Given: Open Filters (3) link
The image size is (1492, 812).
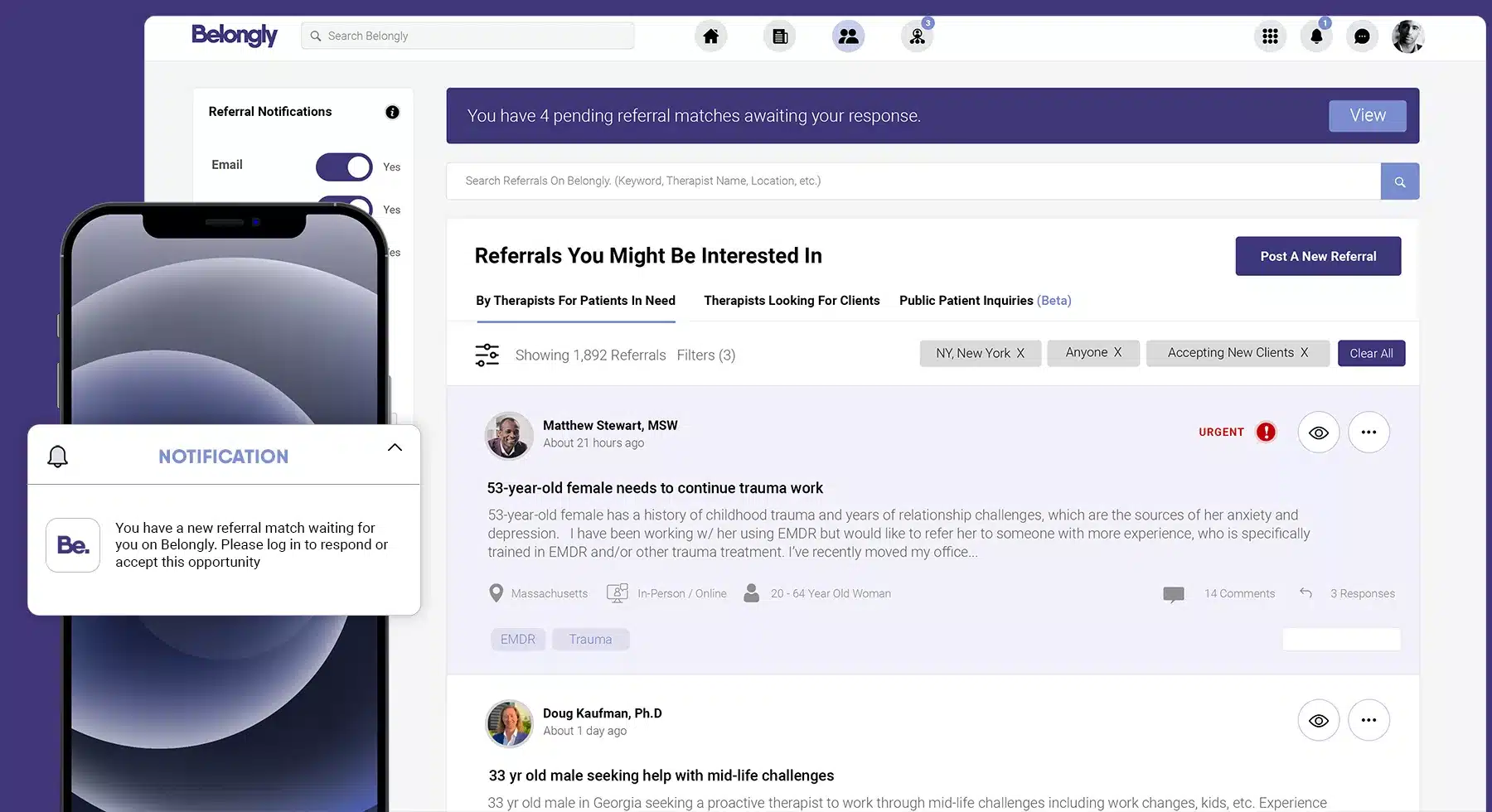Looking at the screenshot, I should tap(705, 355).
